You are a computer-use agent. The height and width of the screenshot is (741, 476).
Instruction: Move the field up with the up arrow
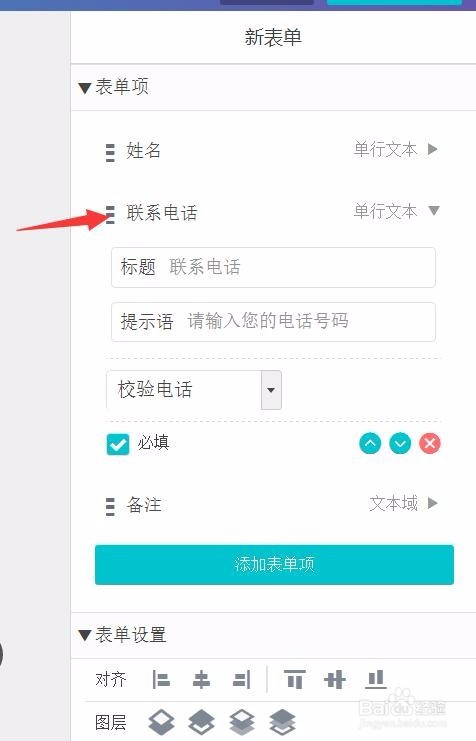(x=370, y=443)
